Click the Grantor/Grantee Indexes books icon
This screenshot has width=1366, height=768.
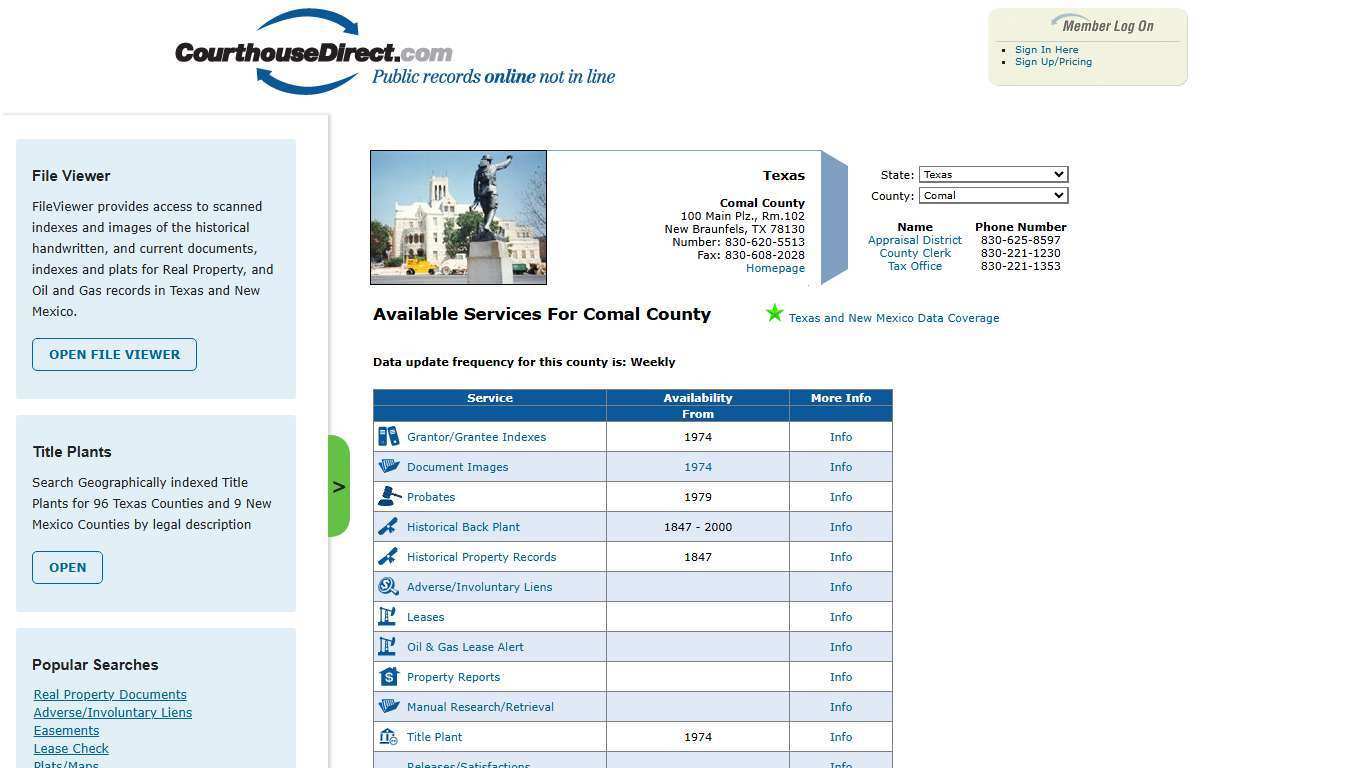389,436
